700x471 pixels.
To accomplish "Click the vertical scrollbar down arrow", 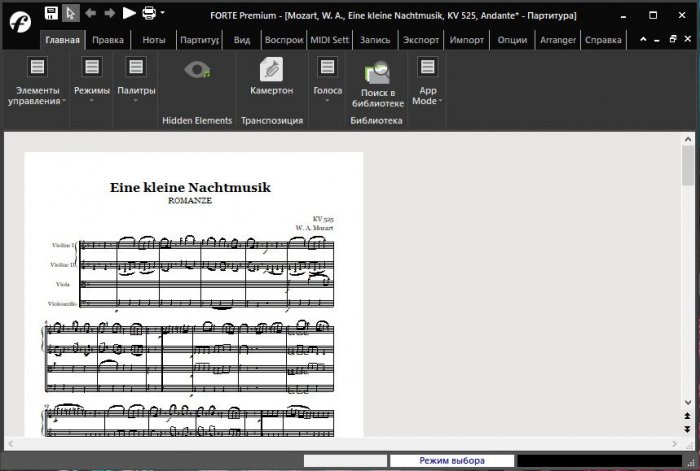I will coord(688,403).
